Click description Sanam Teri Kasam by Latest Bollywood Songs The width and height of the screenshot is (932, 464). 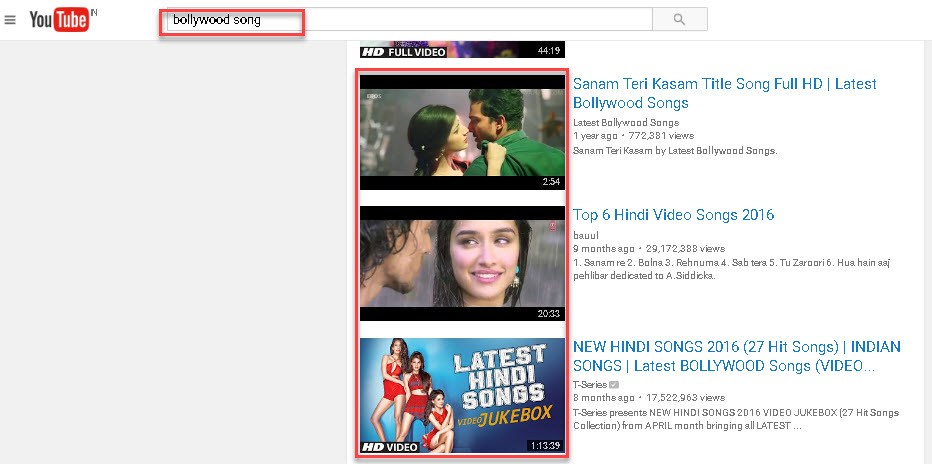pos(675,150)
